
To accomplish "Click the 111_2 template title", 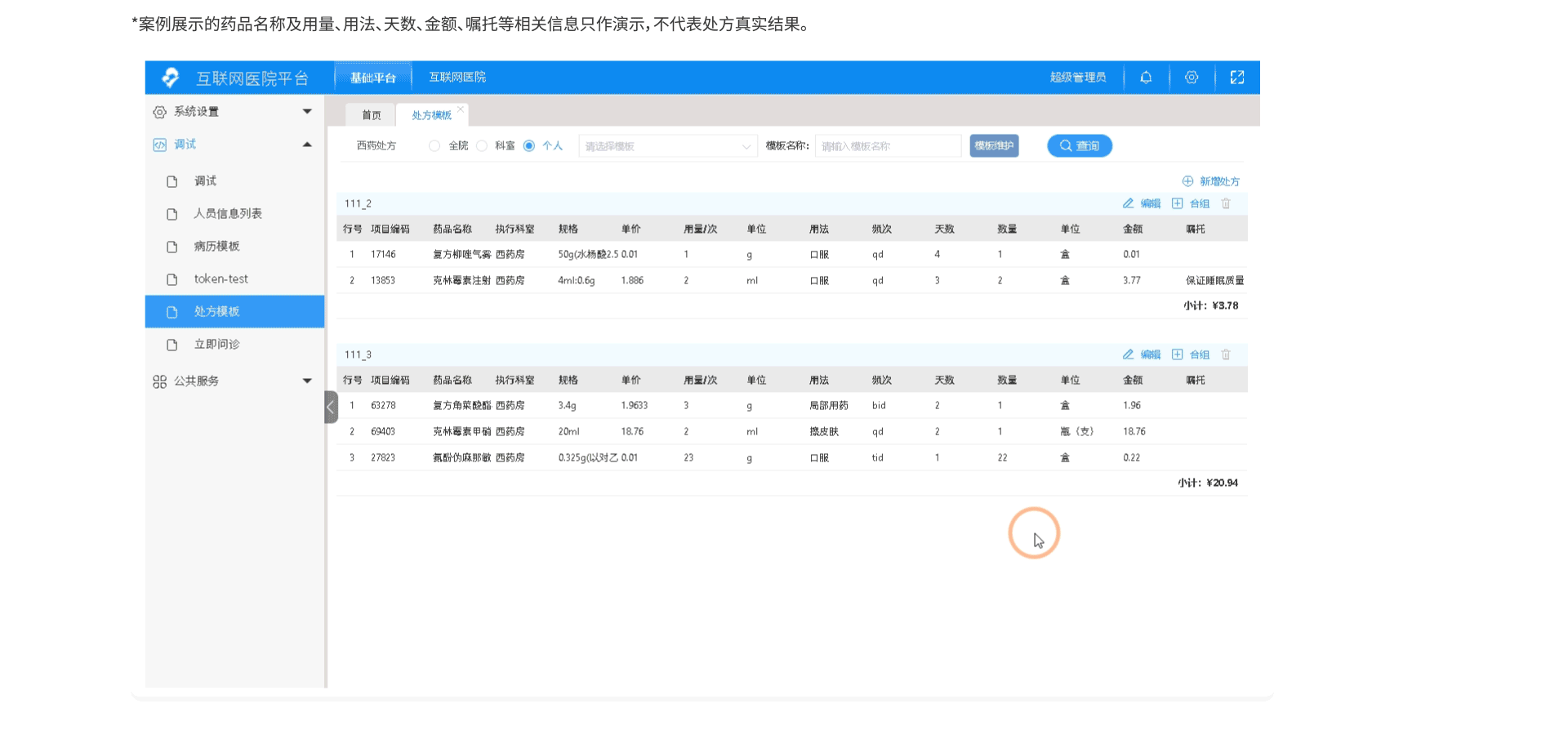I will (x=358, y=204).
